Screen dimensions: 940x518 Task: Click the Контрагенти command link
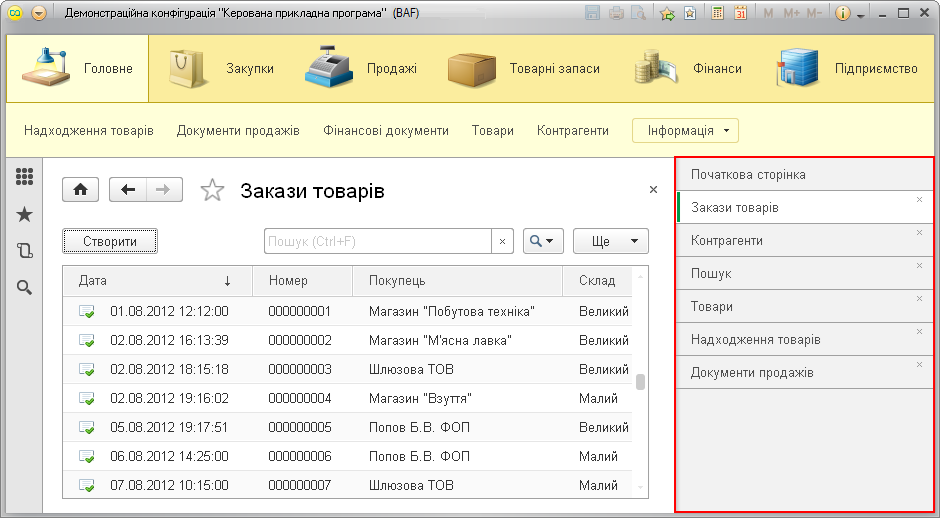(573, 131)
